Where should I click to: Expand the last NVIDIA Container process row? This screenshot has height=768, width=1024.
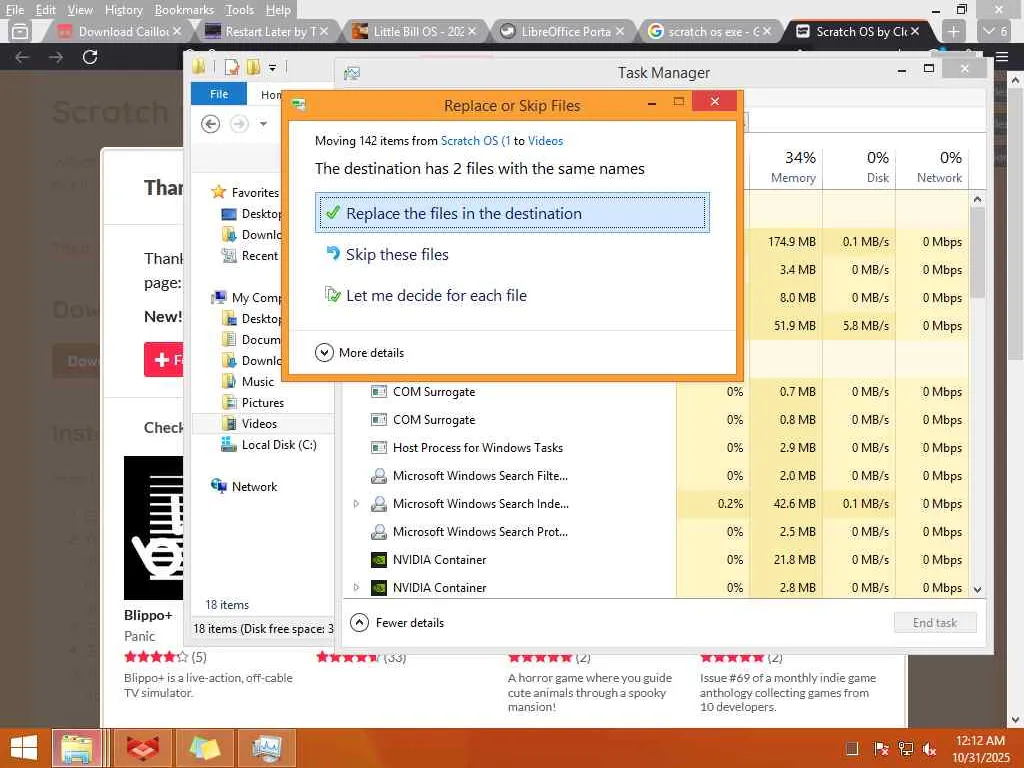(x=356, y=587)
